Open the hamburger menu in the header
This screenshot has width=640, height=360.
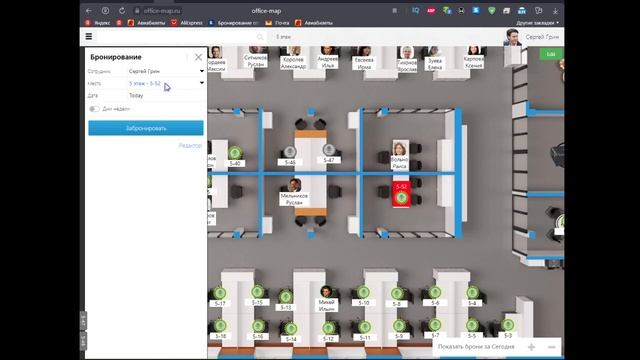tap(89, 37)
